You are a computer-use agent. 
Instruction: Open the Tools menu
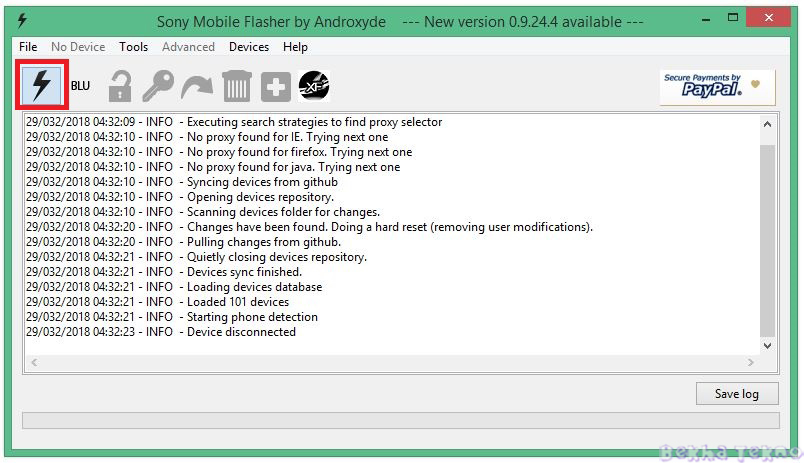click(133, 47)
